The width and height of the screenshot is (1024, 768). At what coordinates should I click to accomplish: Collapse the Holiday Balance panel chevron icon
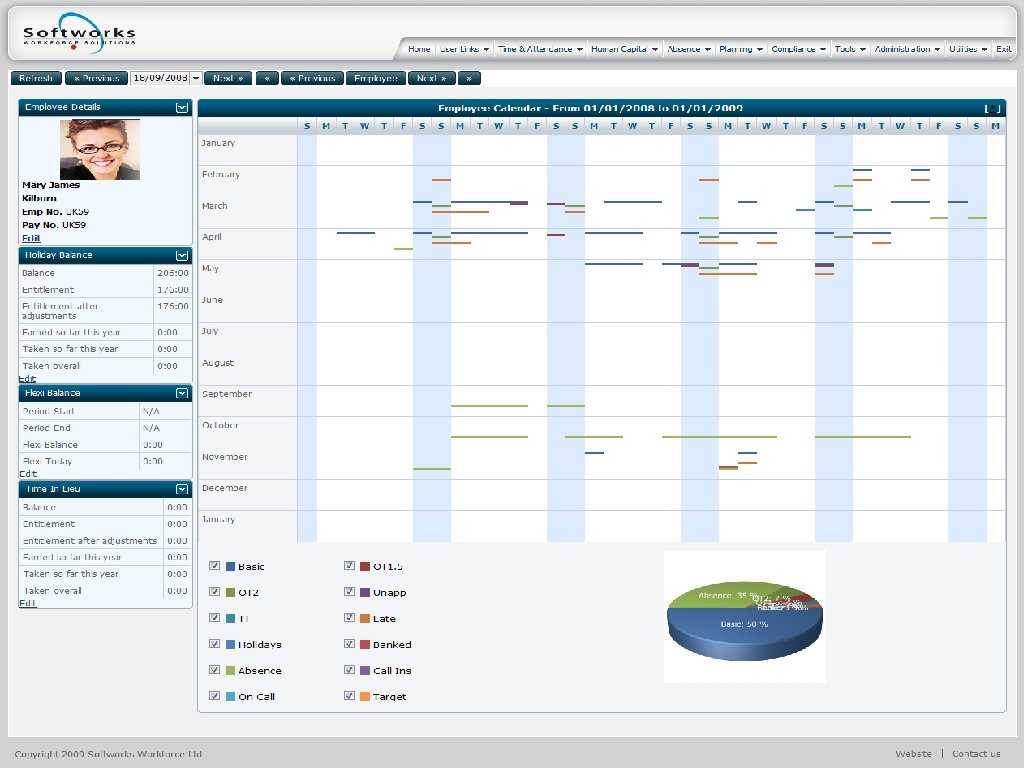(x=183, y=255)
